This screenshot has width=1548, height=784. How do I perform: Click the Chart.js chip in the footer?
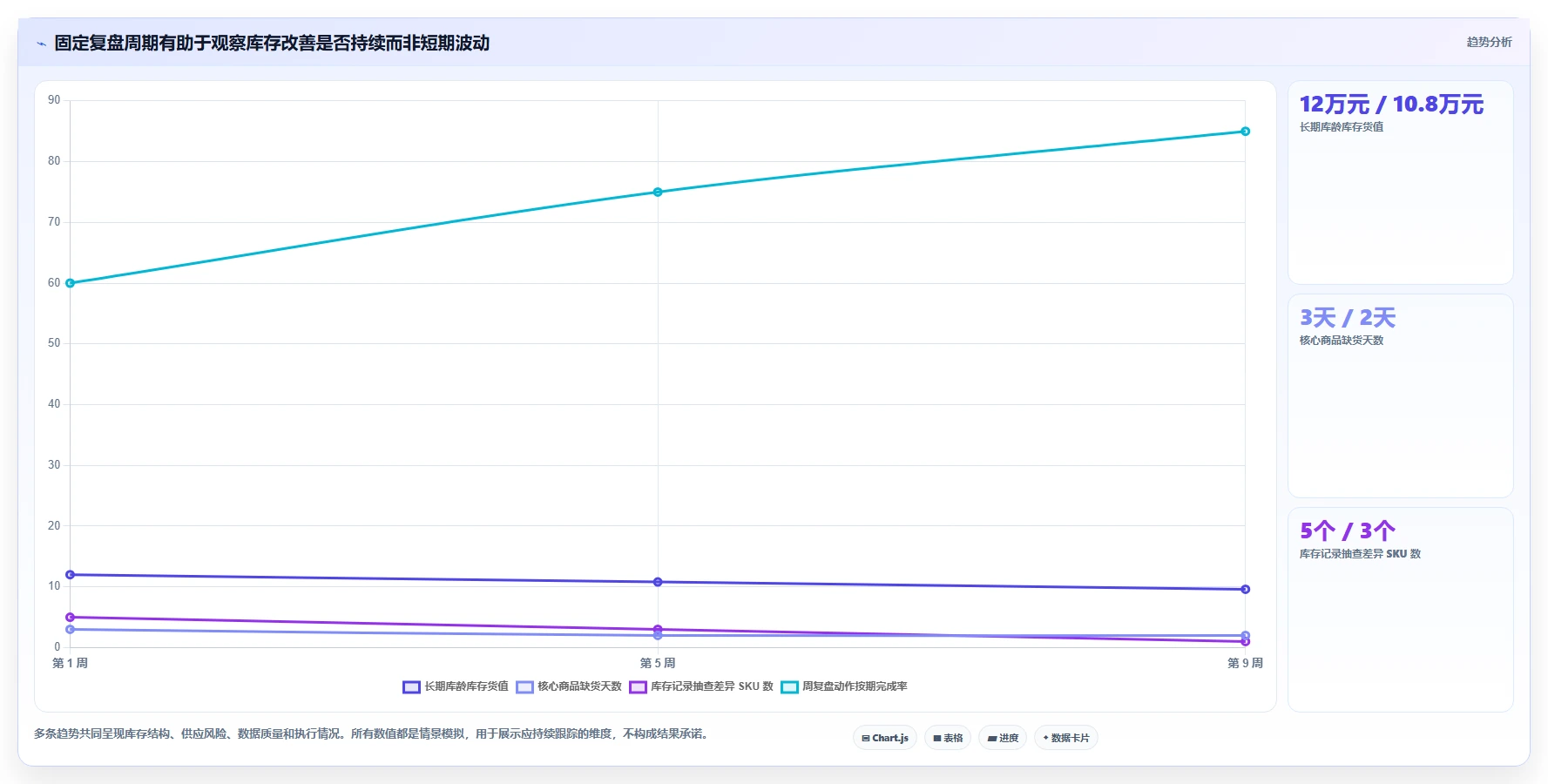885,738
